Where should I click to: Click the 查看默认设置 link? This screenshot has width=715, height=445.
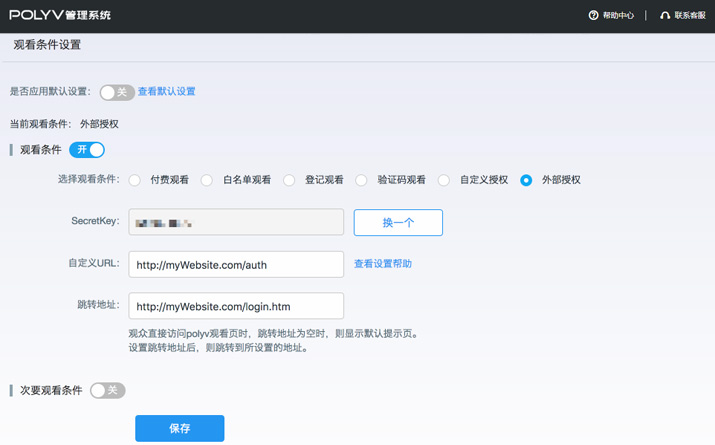click(x=166, y=92)
